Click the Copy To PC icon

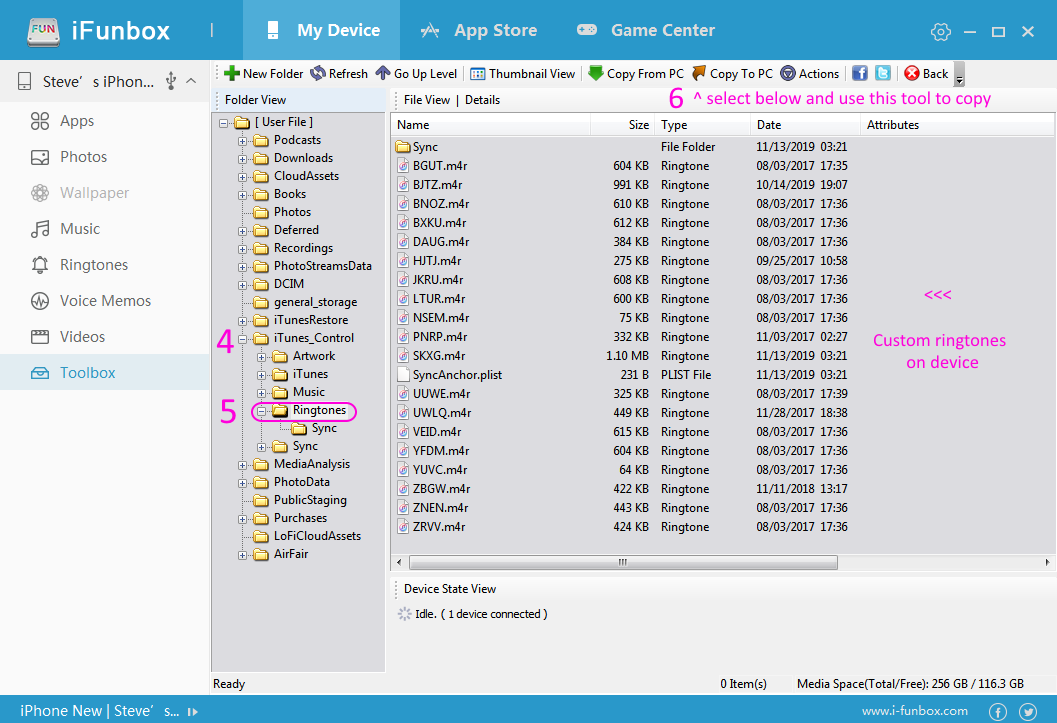pos(699,73)
